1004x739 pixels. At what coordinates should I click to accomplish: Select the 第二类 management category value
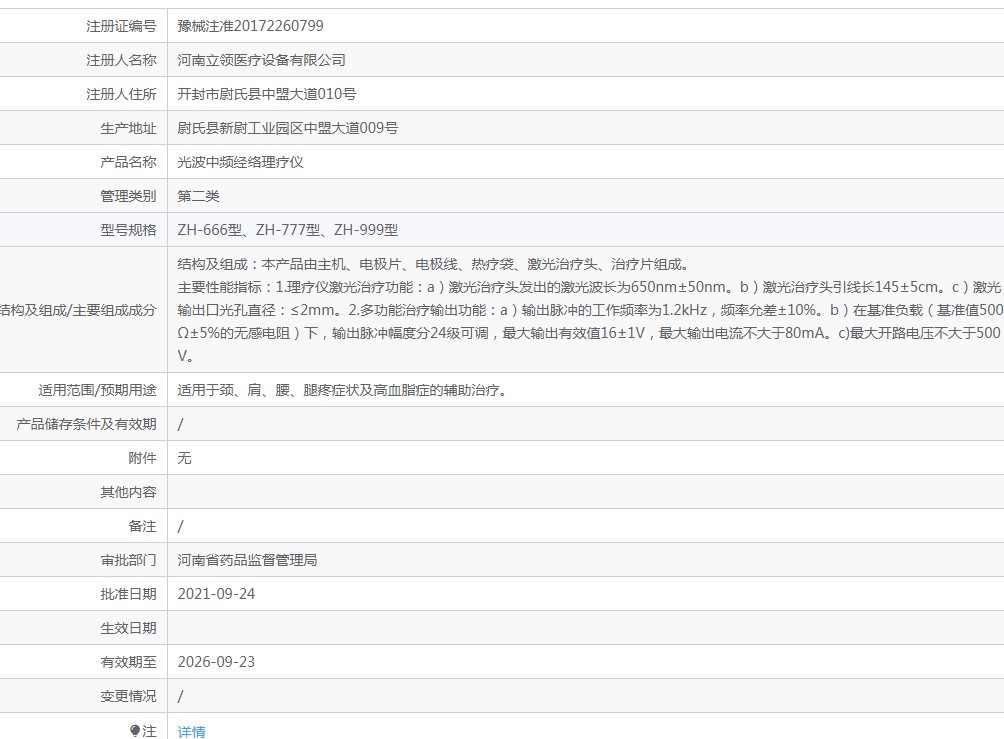198,195
